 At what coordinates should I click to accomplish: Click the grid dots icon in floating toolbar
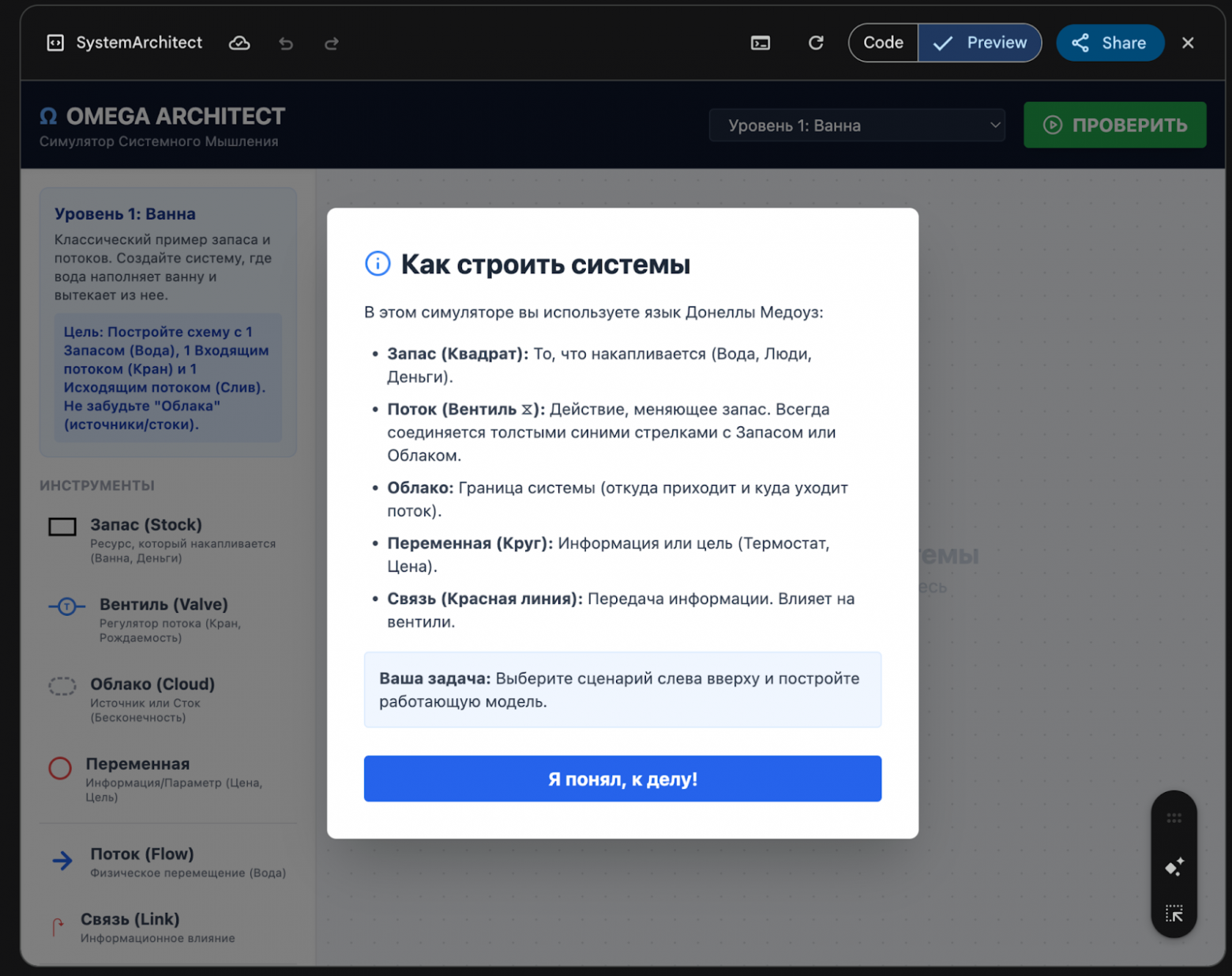pos(1174,819)
